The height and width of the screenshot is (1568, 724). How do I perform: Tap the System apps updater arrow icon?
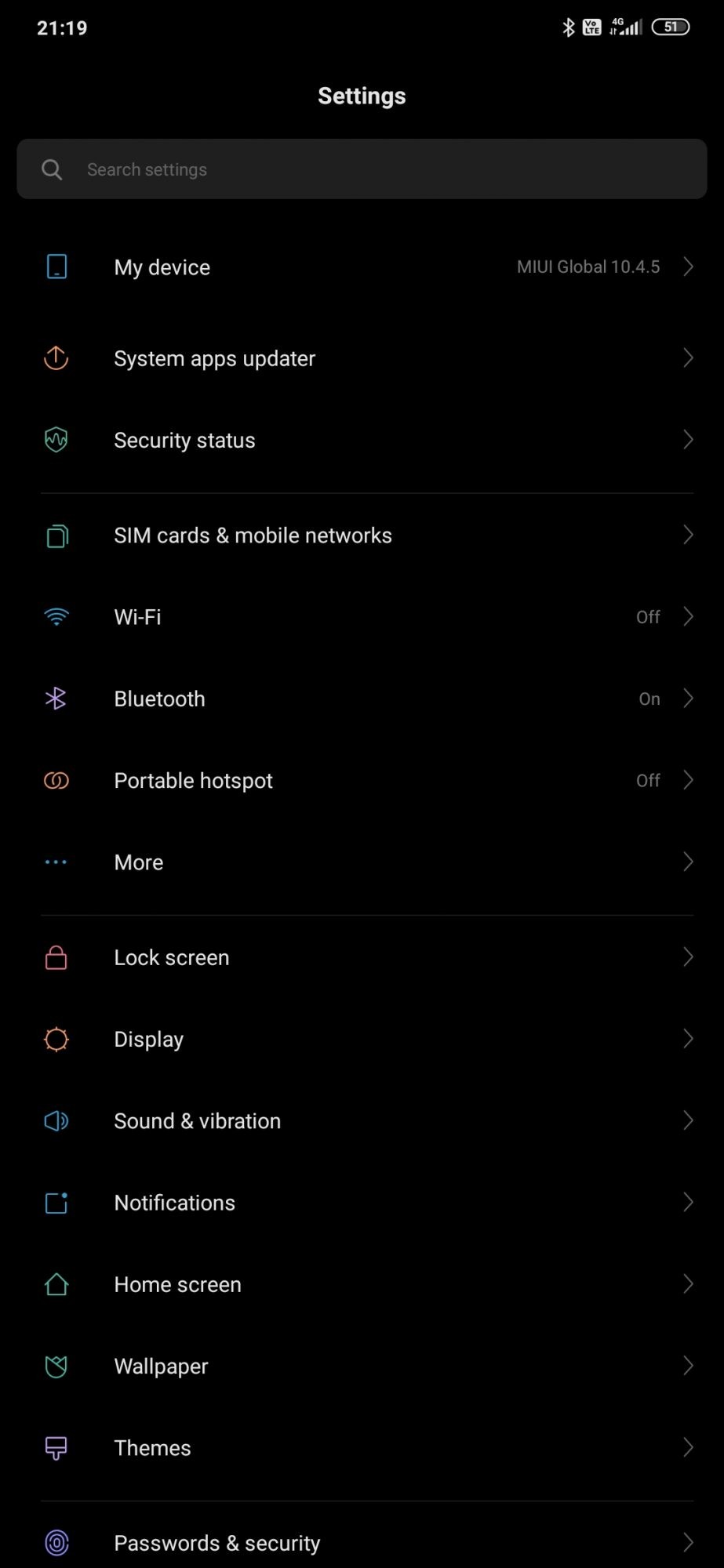click(56, 358)
